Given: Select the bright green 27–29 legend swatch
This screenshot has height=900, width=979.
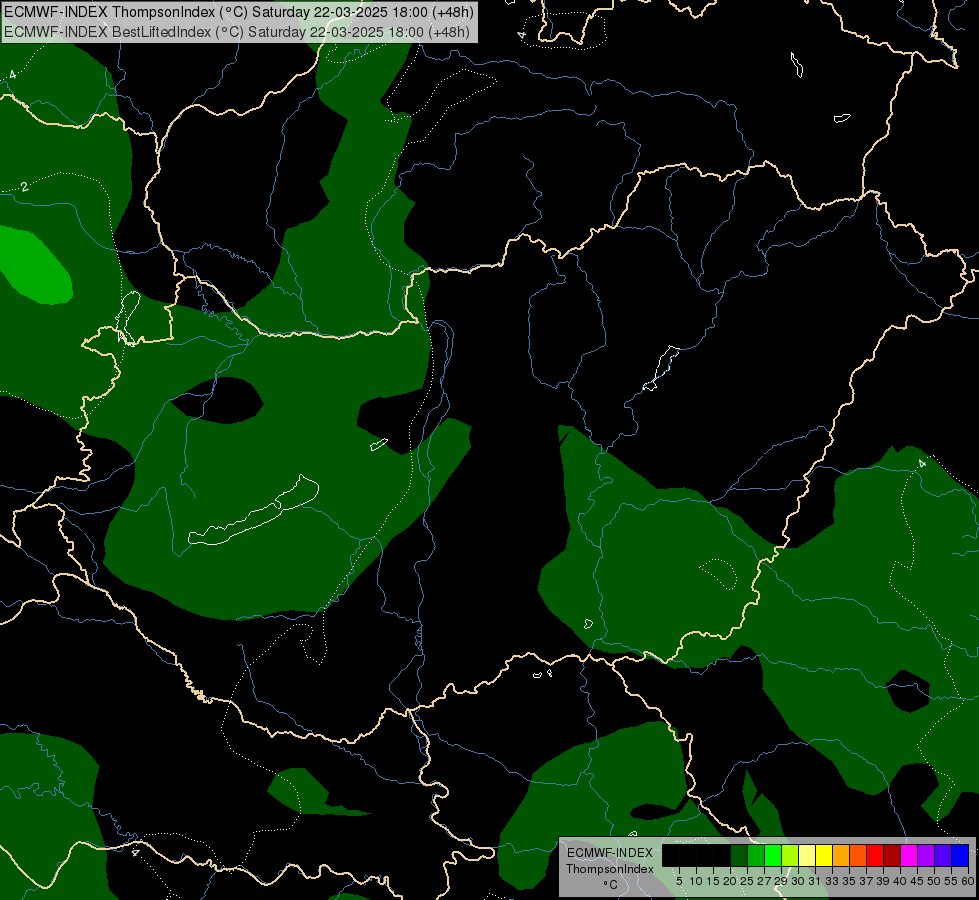Looking at the screenshot, I should 773,855.
